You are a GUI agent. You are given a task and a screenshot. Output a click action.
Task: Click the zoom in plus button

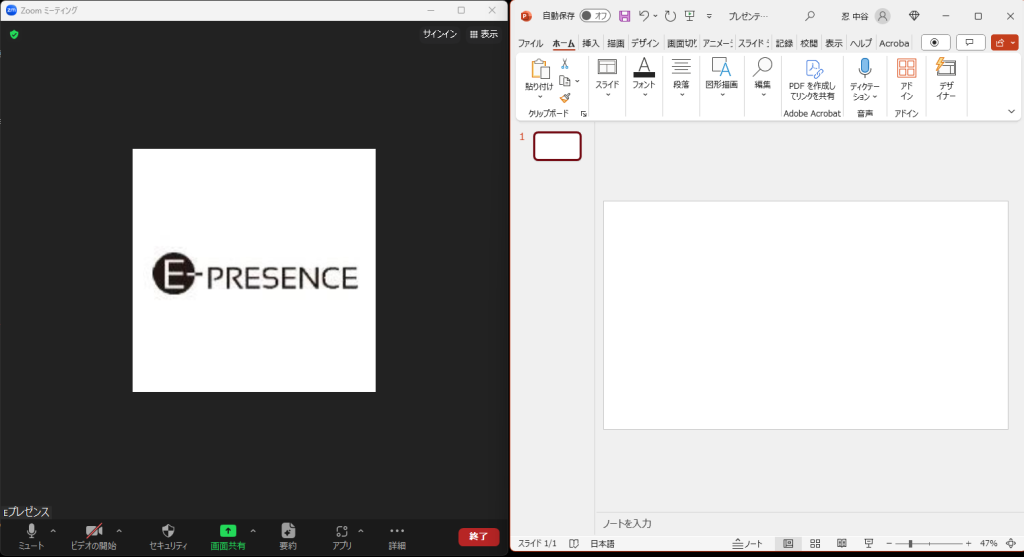click(968, 543)
